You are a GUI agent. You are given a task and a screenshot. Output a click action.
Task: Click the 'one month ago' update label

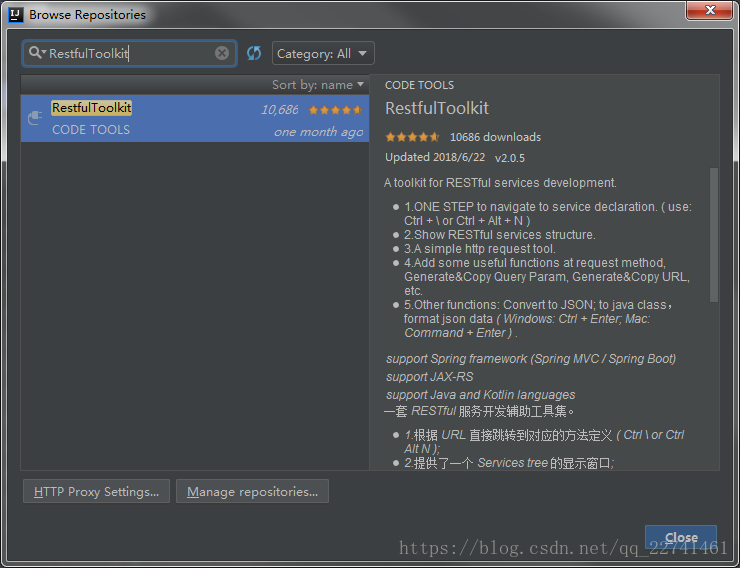coord(319,132)
